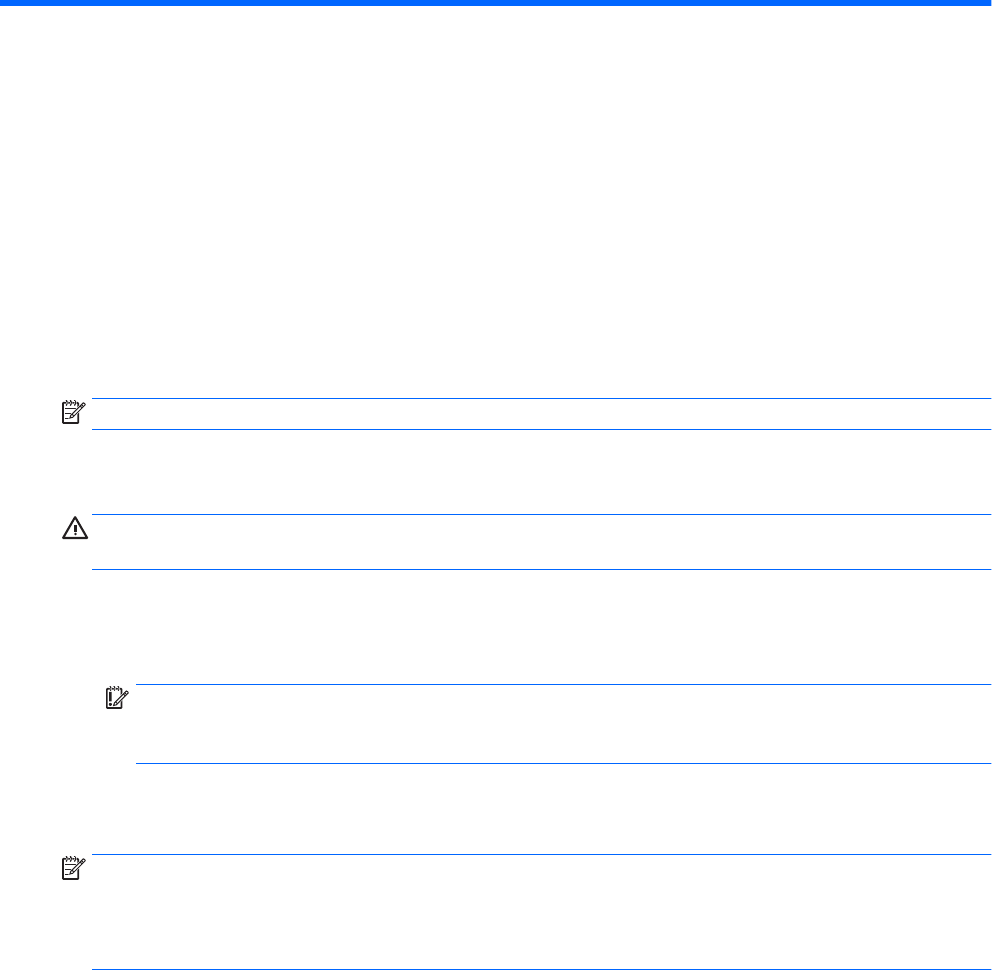Click the upper notepad-with-pencil note icon
This screenshot has width=992, height=970.
[x=73, y=412]
